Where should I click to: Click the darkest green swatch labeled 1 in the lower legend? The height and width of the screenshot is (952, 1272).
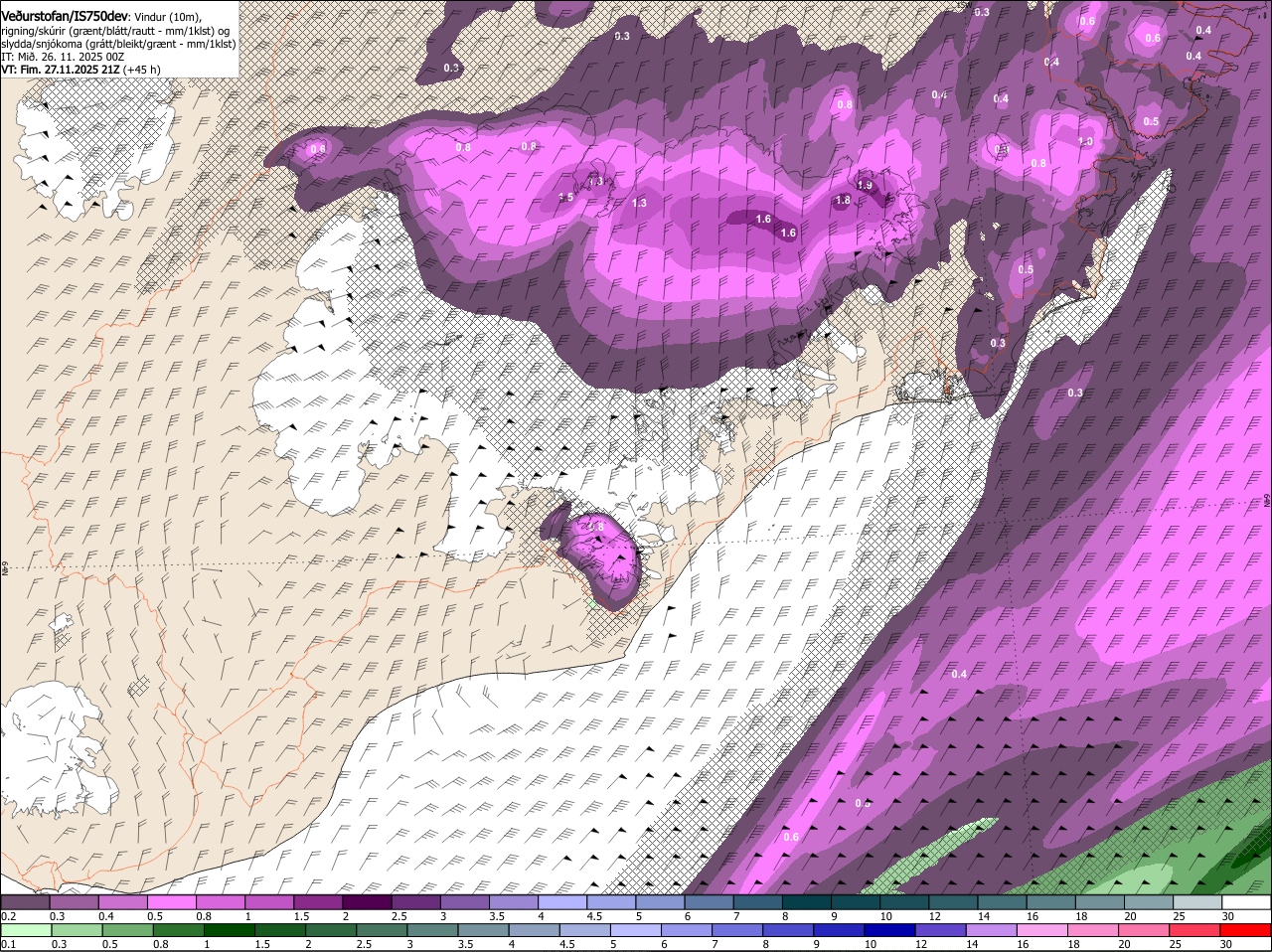(230, 930)
